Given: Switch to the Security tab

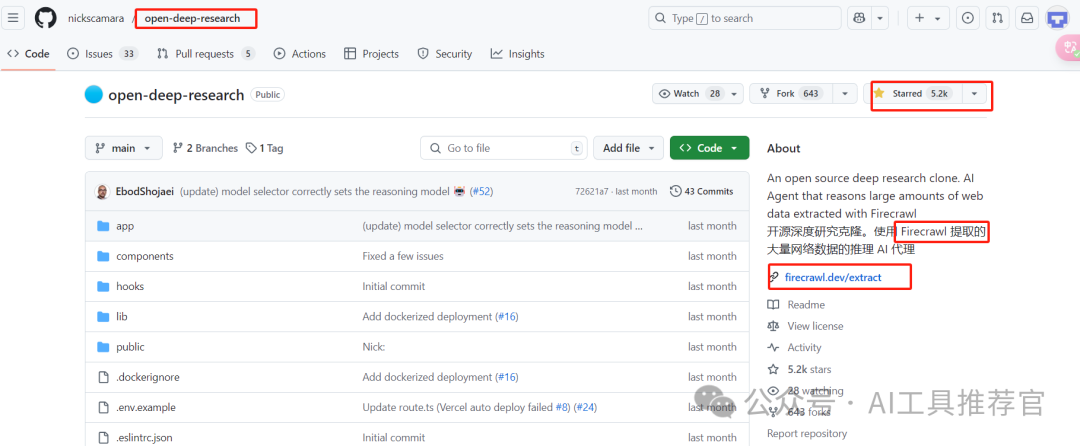Looking at the screenshot, I should [444, 54].
